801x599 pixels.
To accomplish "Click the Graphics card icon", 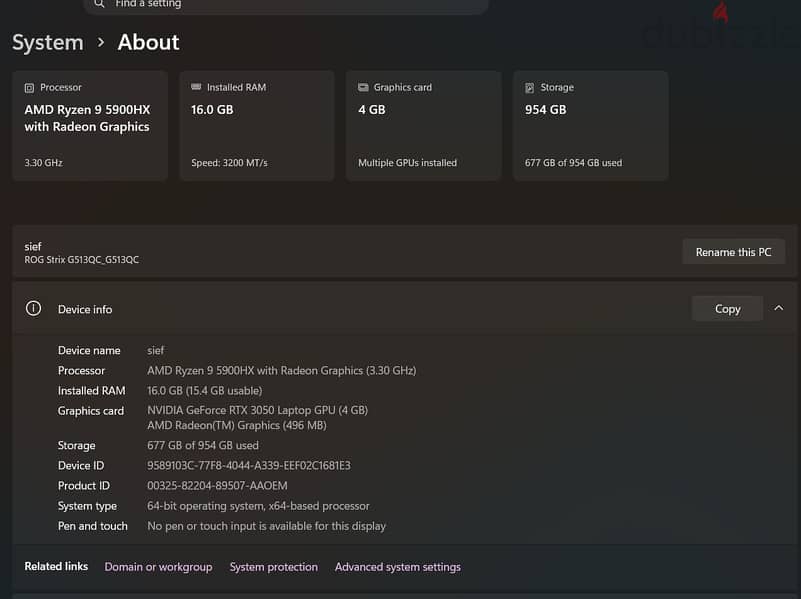I will (363, 87).
